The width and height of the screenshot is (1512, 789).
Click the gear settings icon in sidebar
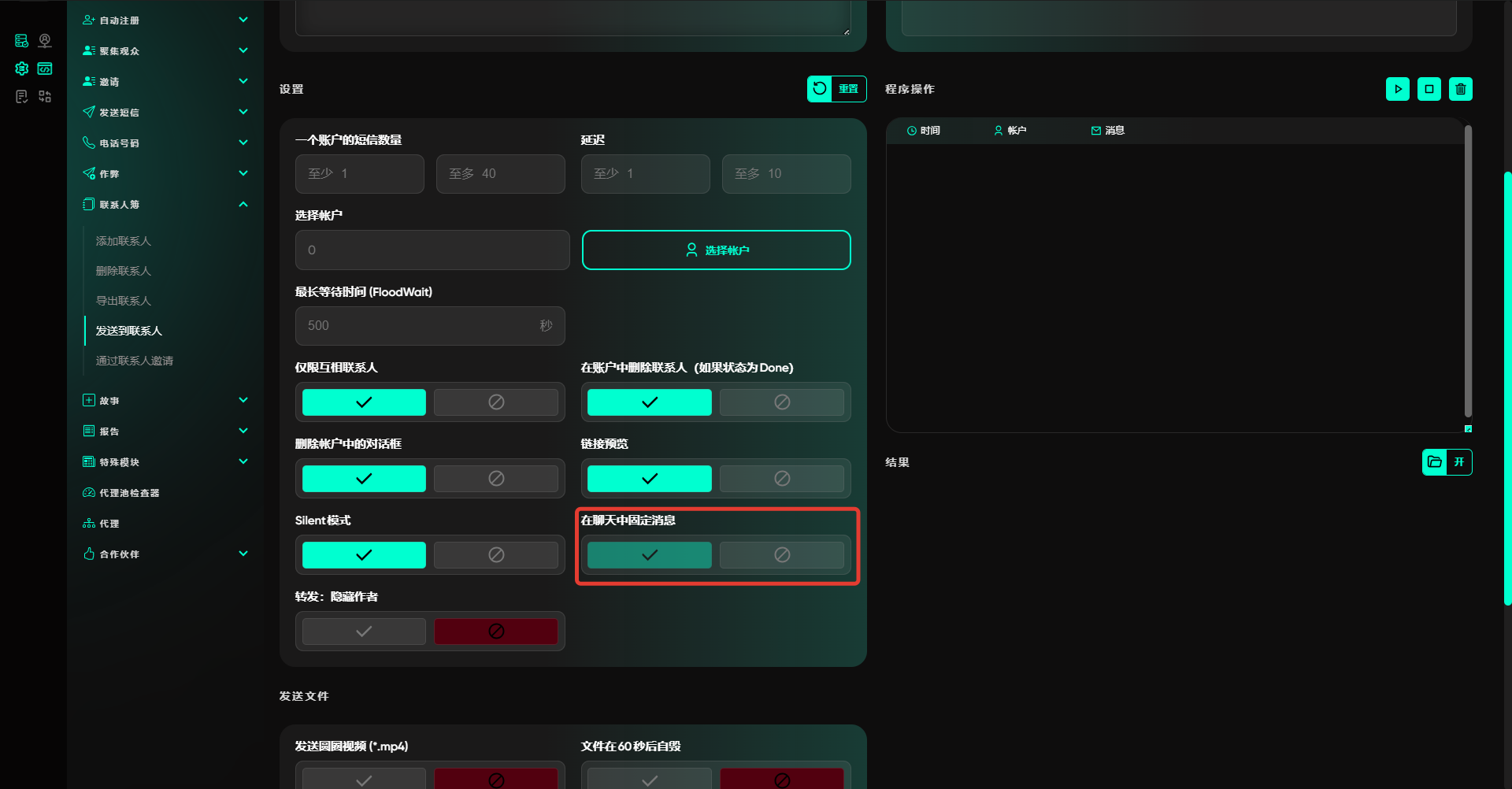(22, 69)
